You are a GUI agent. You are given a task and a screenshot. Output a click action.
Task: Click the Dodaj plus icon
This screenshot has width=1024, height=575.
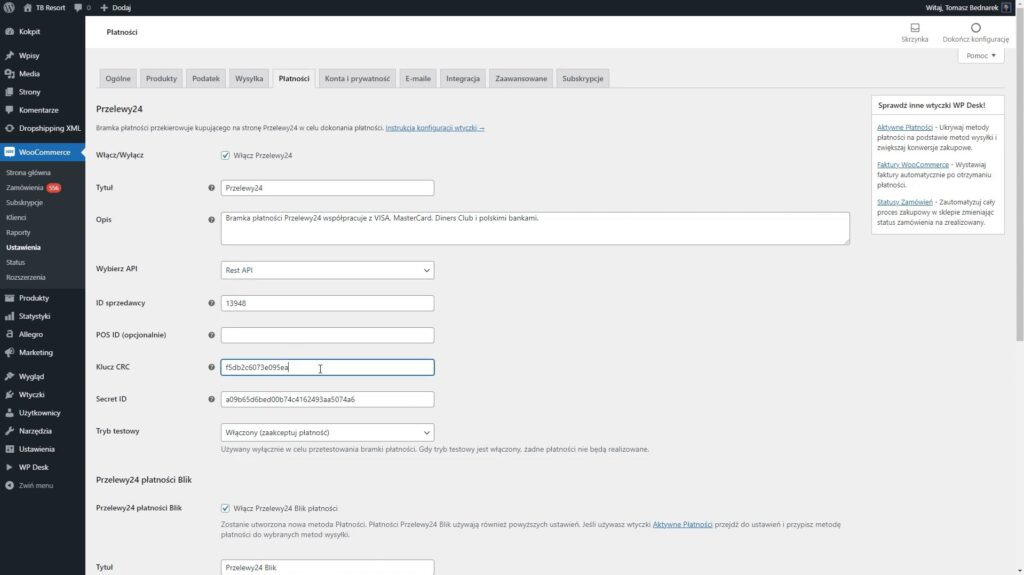[x=104, y=8]
